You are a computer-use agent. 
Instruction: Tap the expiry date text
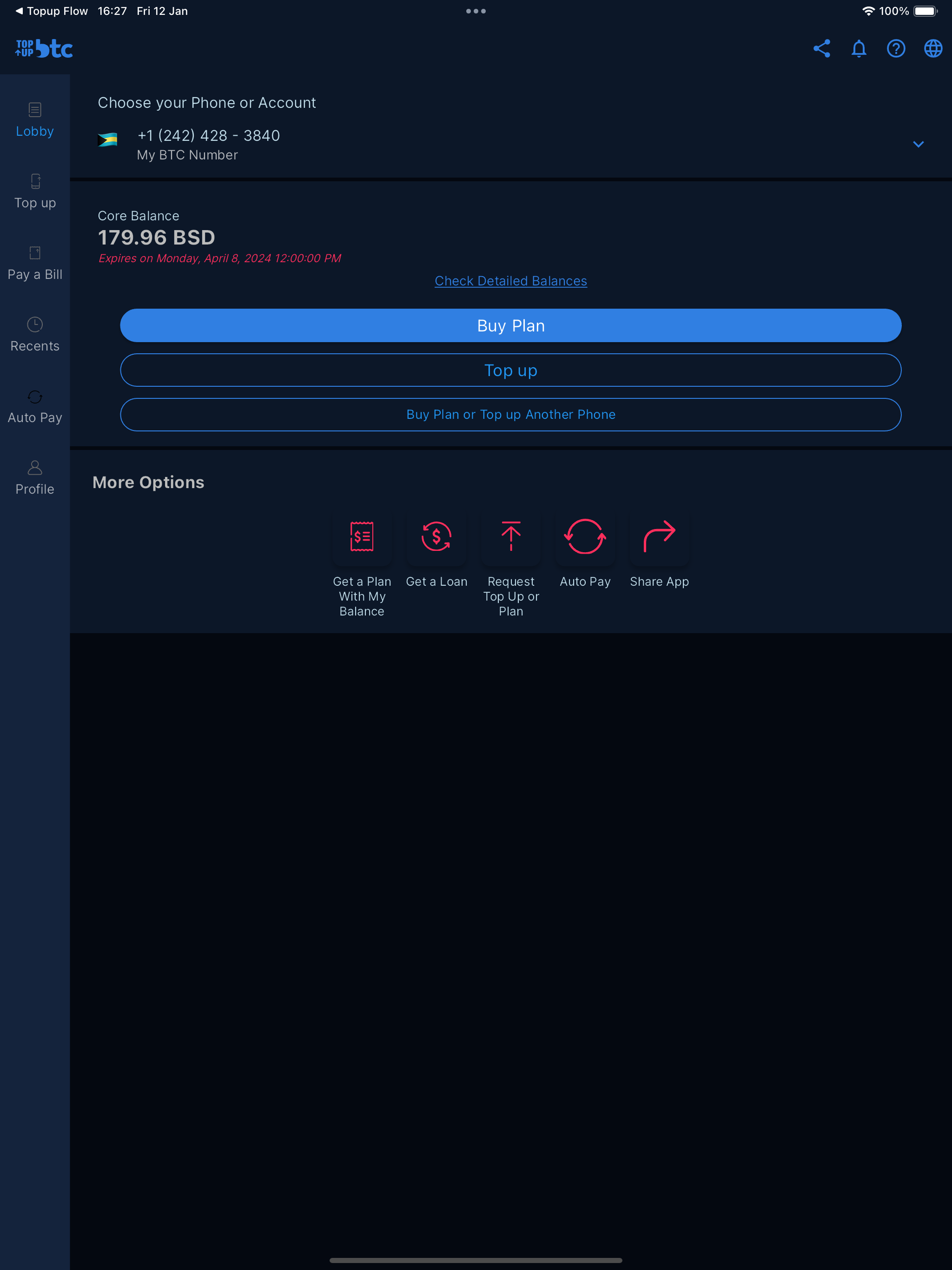219,258
